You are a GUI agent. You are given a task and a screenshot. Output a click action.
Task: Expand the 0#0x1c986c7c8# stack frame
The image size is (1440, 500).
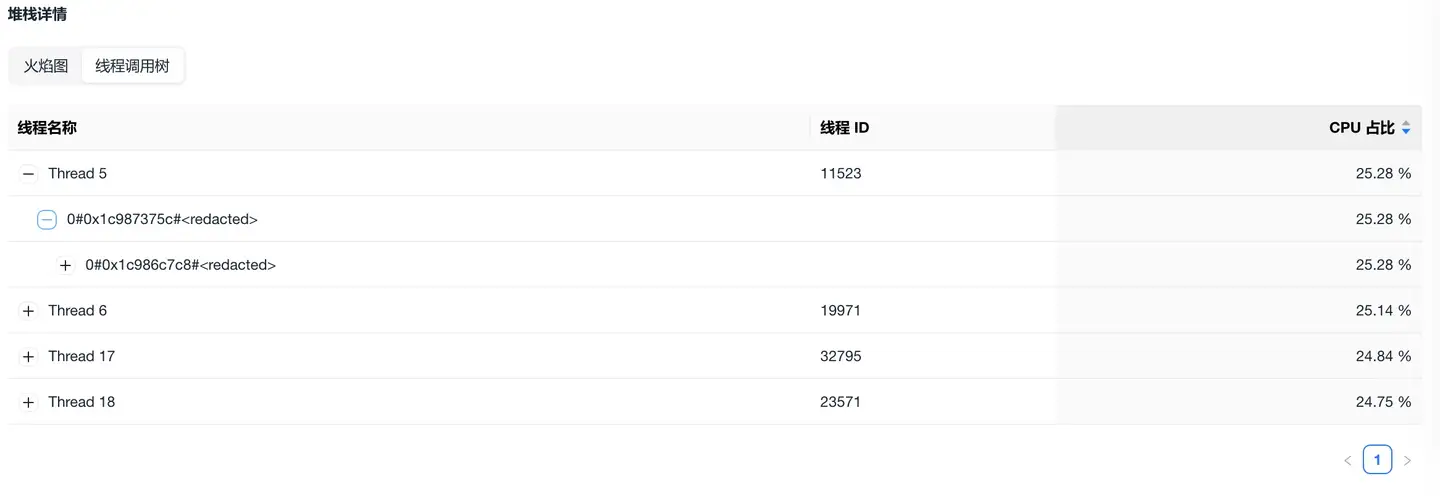(x=66, y=266)
